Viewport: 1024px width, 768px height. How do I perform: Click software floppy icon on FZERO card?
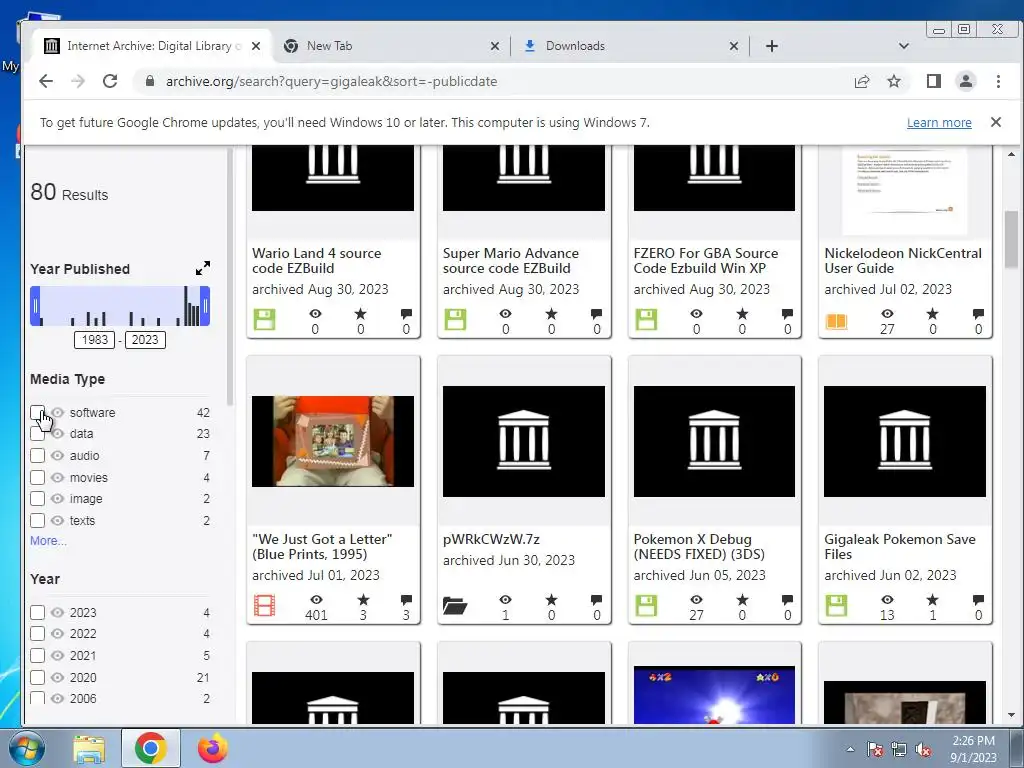coord(646,320)
